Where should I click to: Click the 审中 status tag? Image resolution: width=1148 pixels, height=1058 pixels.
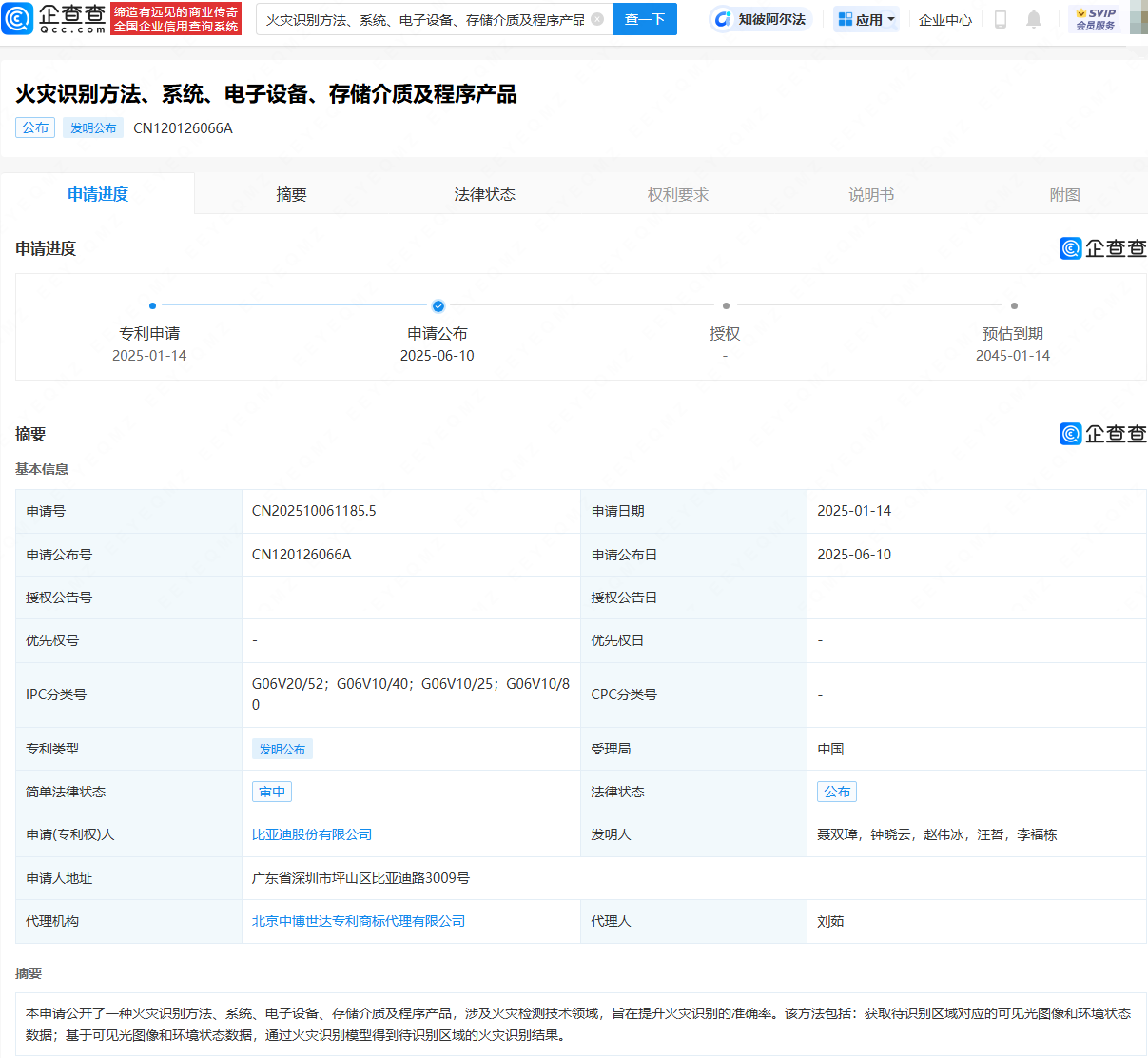click(272, 792)
